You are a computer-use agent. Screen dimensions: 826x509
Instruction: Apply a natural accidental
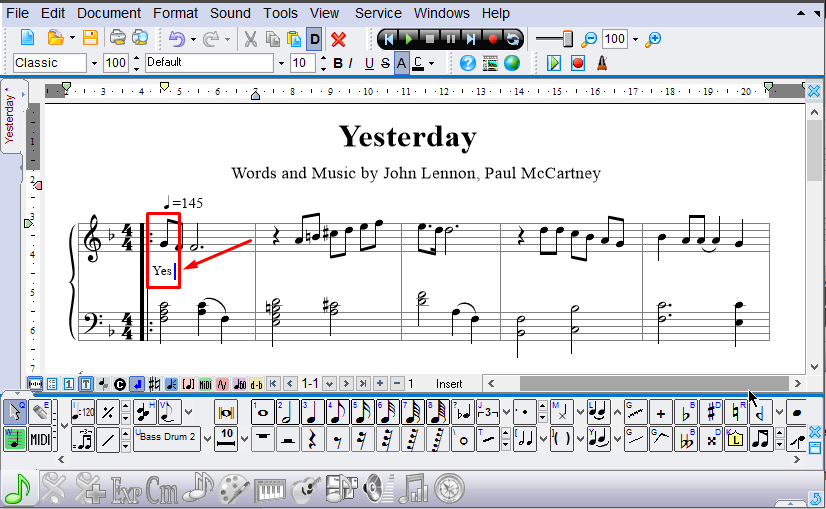736,412
